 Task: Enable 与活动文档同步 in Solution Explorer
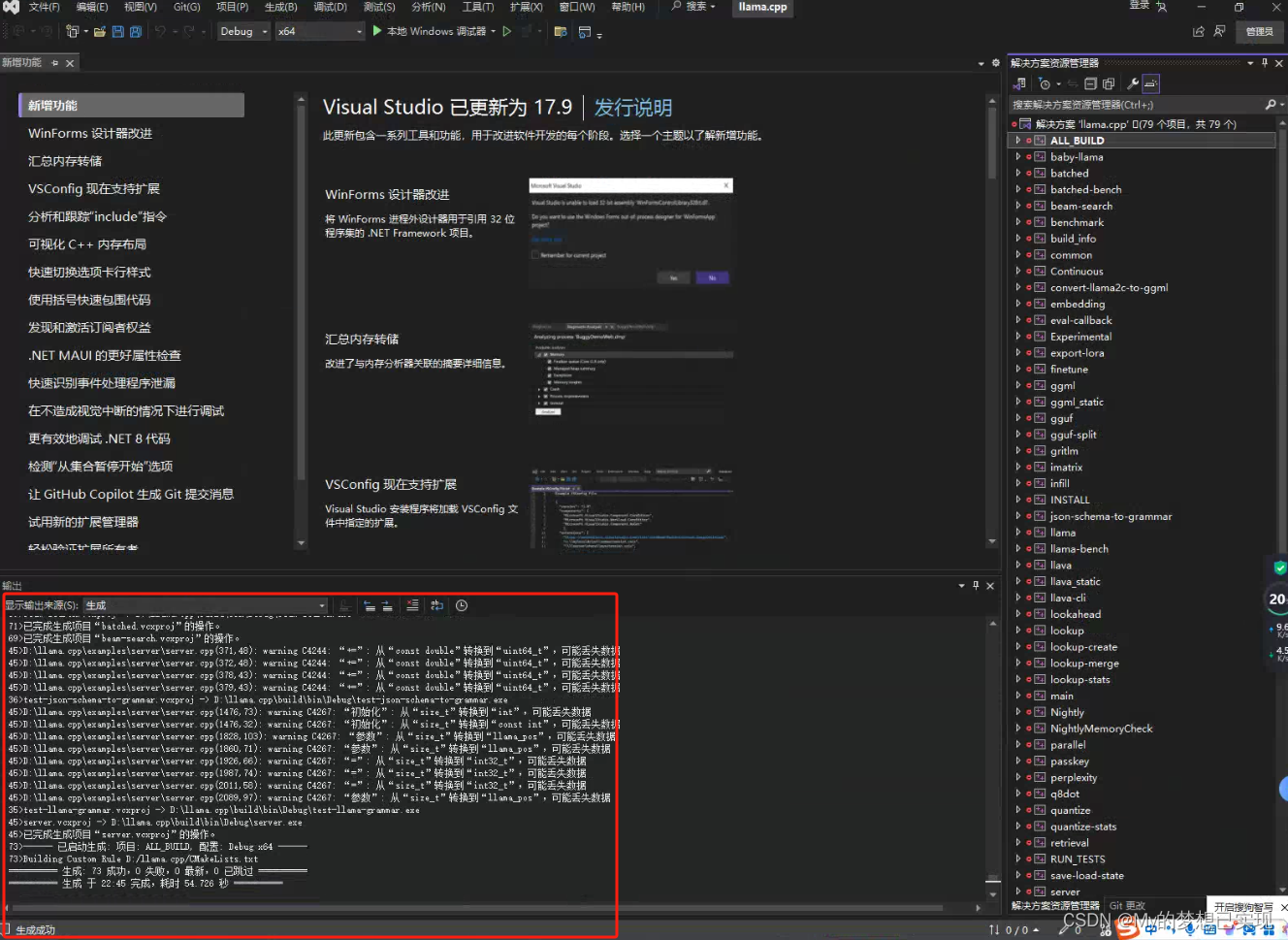tap(1072, 84)
